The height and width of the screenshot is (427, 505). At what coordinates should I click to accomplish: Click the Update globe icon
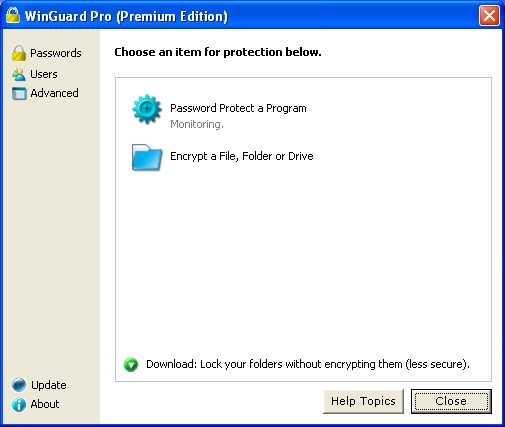[x=19, y=385]
